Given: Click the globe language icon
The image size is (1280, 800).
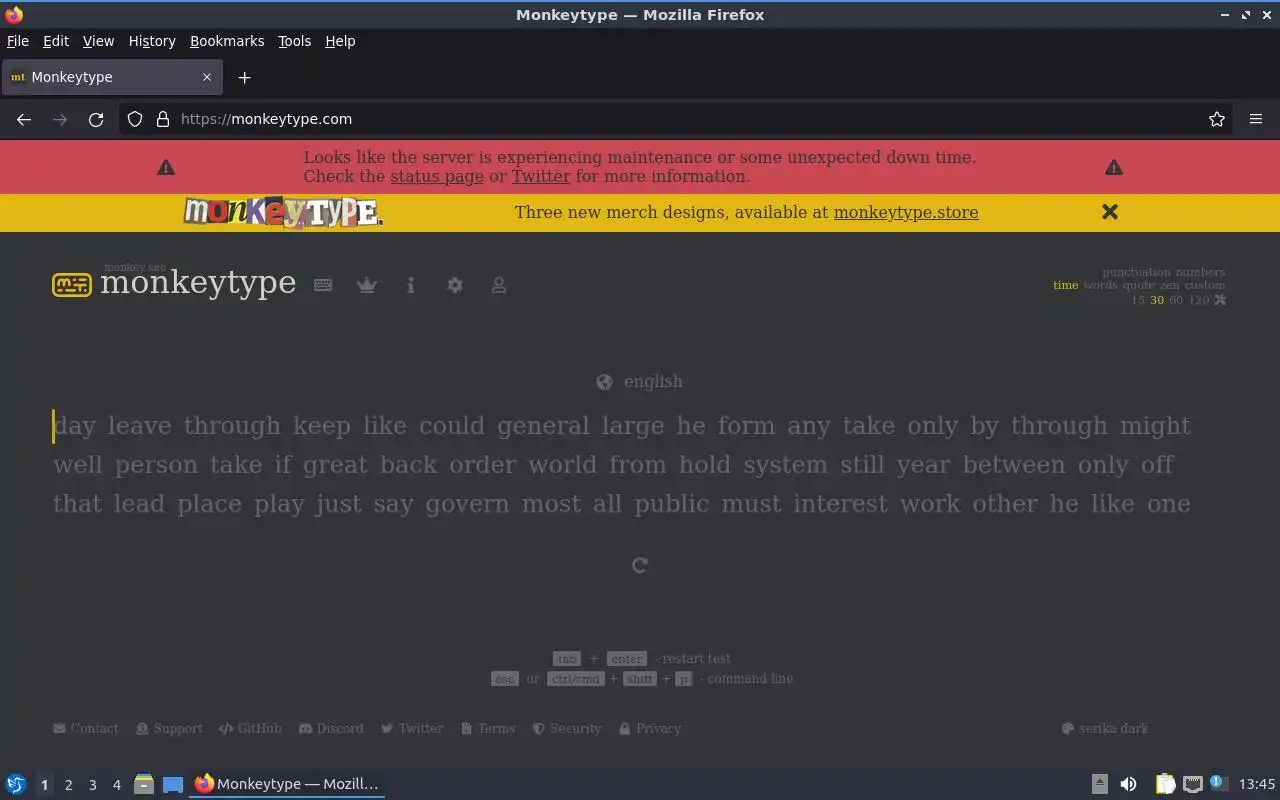Looking at the screenshot, I should (604, 382).
